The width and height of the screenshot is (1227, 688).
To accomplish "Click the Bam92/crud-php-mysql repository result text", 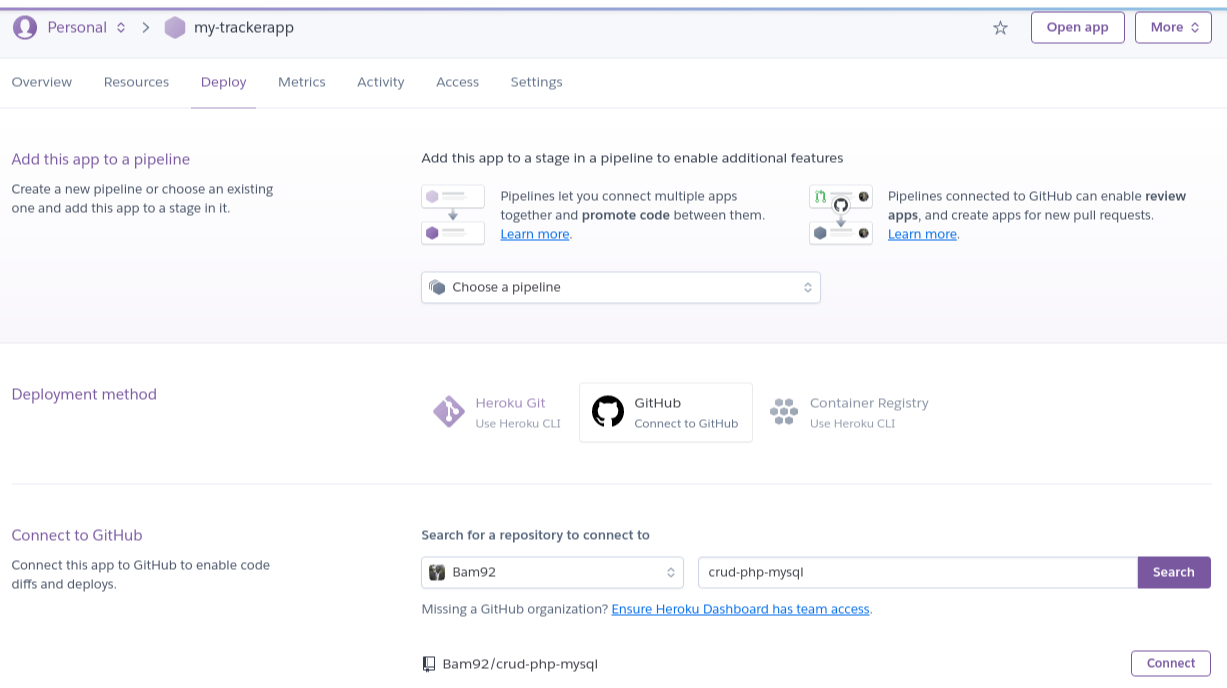I will (520, 664).
